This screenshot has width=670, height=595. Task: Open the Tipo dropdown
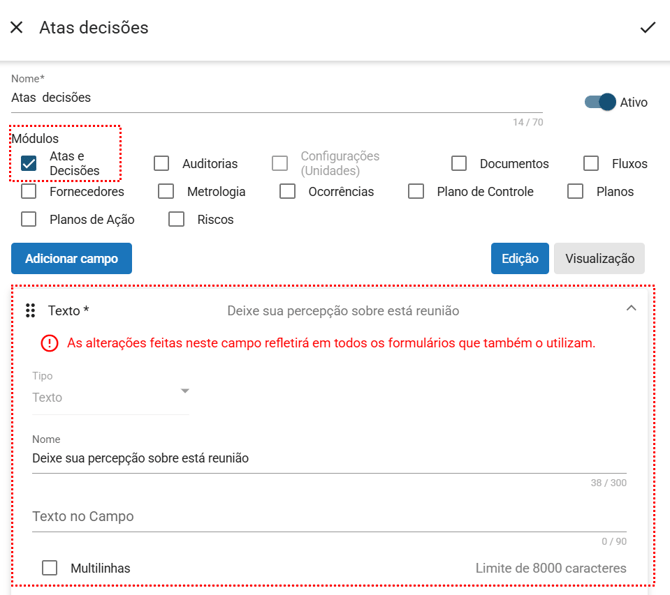[110, 396]
